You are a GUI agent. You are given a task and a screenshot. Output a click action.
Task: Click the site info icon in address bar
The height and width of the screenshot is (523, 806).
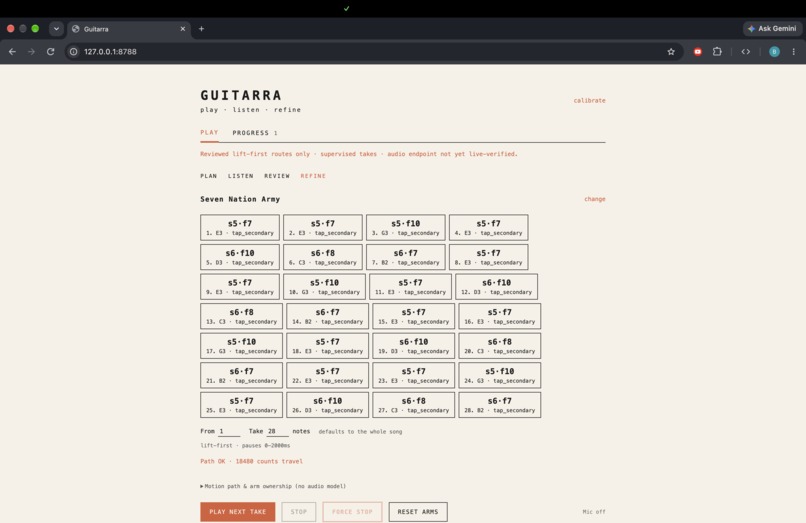click(74, 51)
